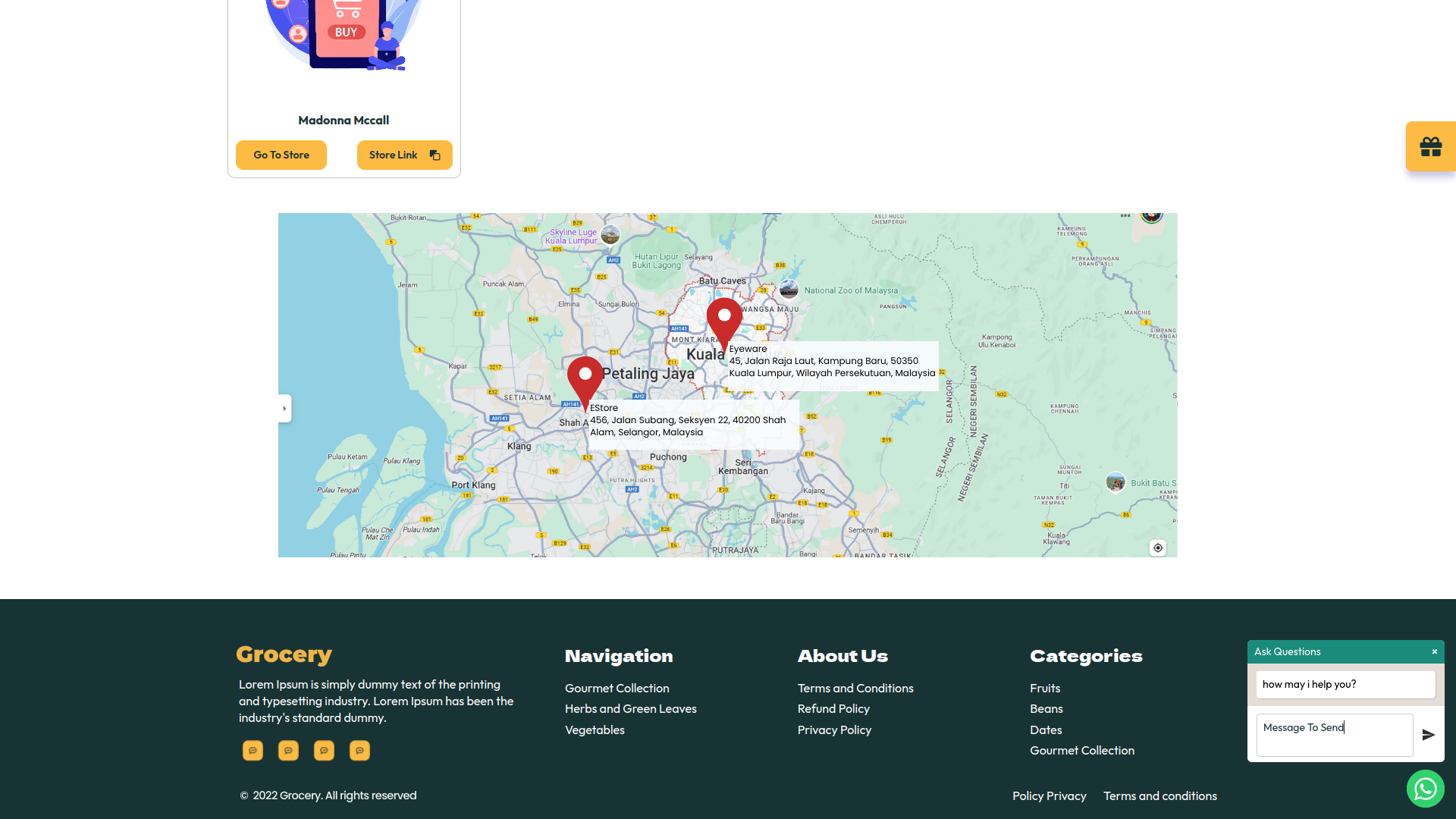Screen dimensions: 1456x819
Task: Open National Zoo of Malaysia map marker
Action: coord(789,290)
